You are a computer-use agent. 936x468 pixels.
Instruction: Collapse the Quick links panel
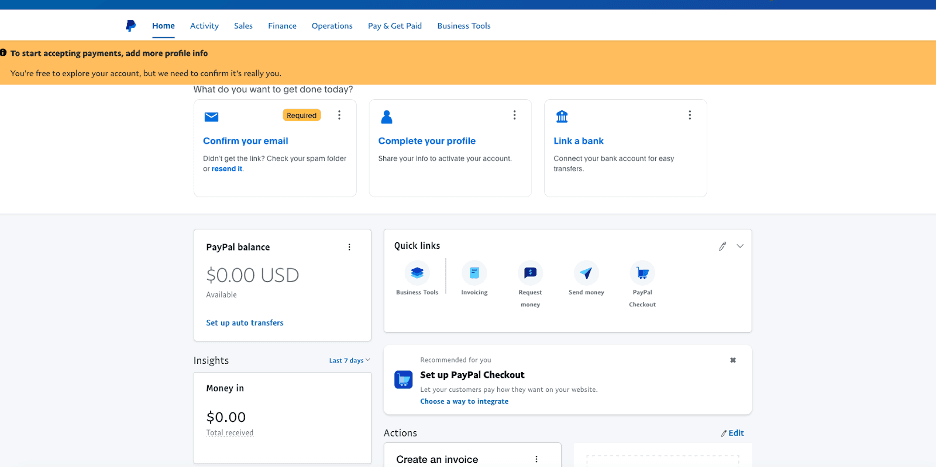(740, 246)
